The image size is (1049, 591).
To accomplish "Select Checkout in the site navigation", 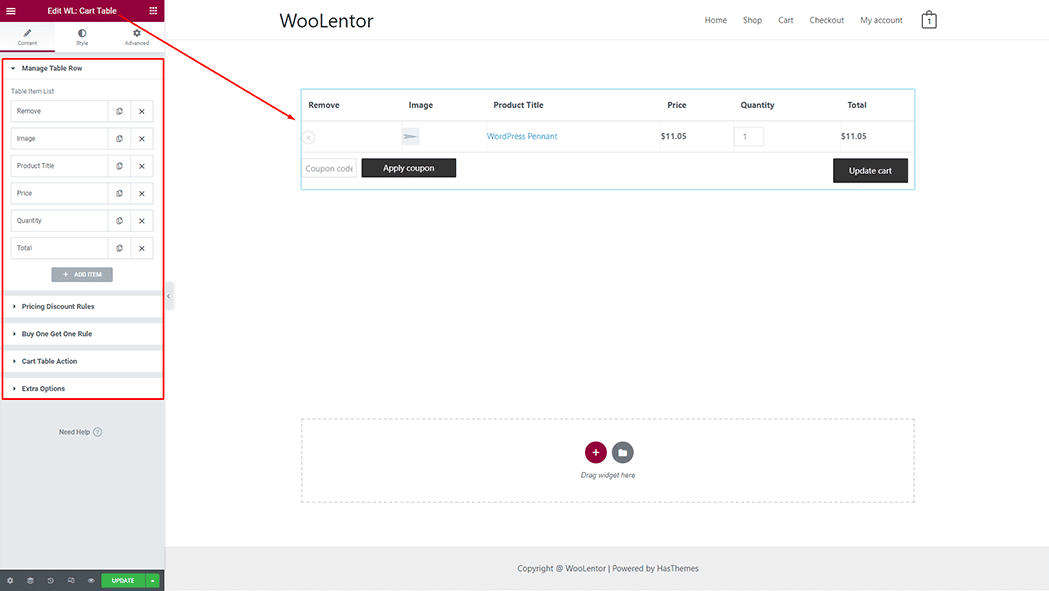I will pyautogui.click(x=827, y=20).
